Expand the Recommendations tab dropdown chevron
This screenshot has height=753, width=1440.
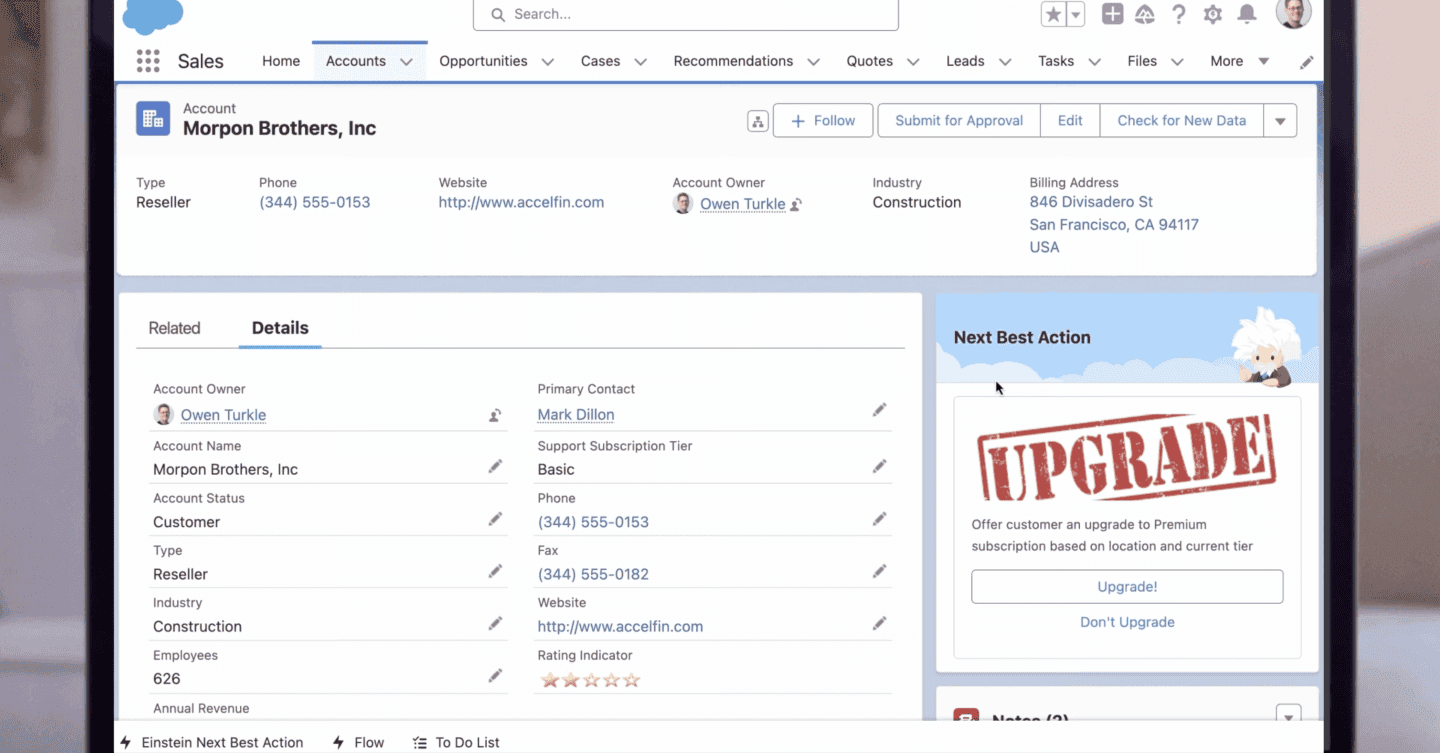pos(813,62)
